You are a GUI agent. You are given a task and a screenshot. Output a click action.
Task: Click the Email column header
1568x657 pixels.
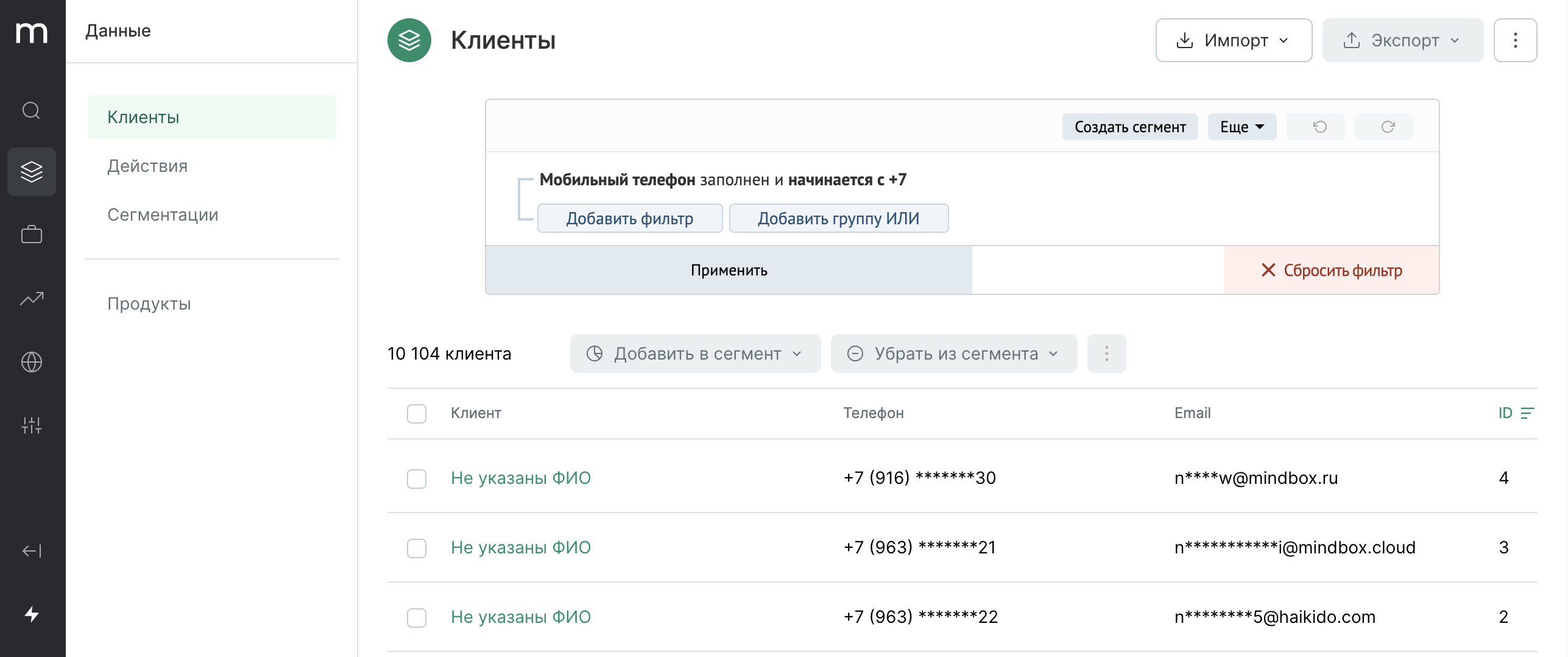[1192, 413]
